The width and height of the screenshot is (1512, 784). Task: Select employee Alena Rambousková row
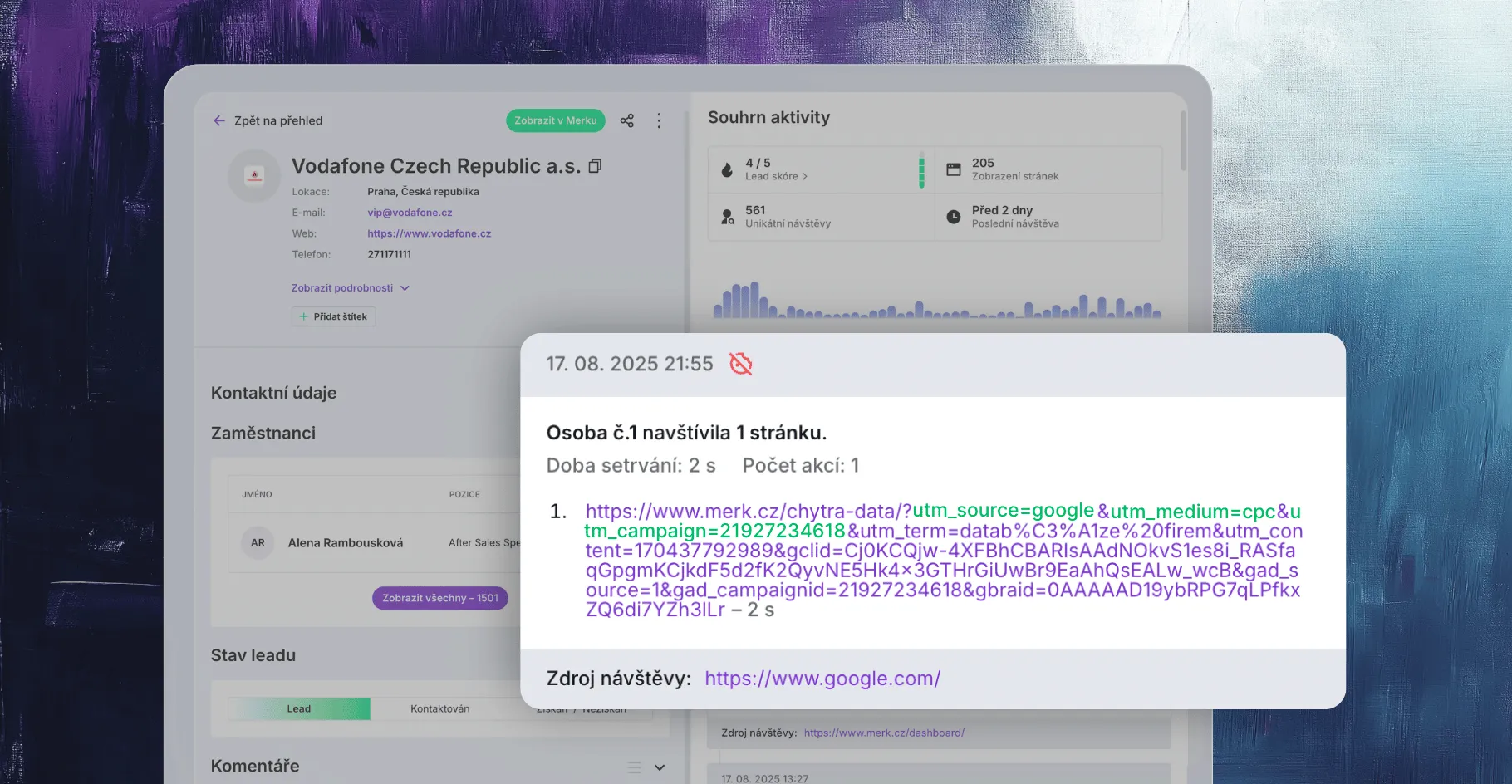tap(375, 542)
